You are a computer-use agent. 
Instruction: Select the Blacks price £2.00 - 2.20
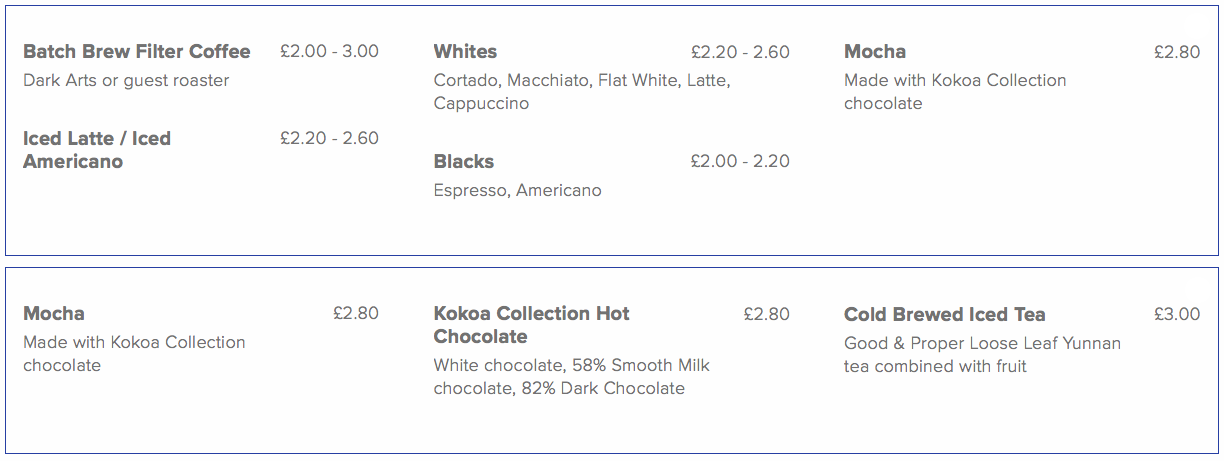(740, 161)
